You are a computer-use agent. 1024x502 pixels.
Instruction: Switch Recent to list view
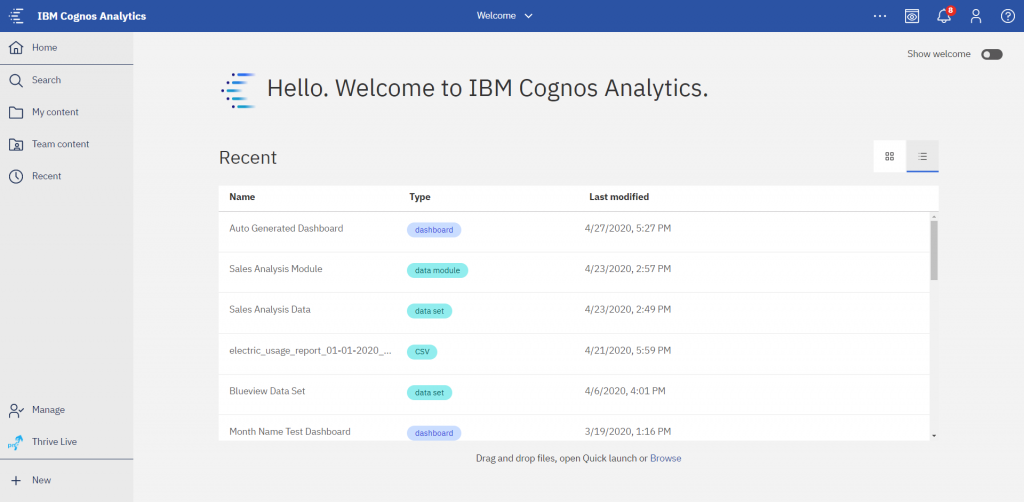pyautogui.click(x=922, y=156)
